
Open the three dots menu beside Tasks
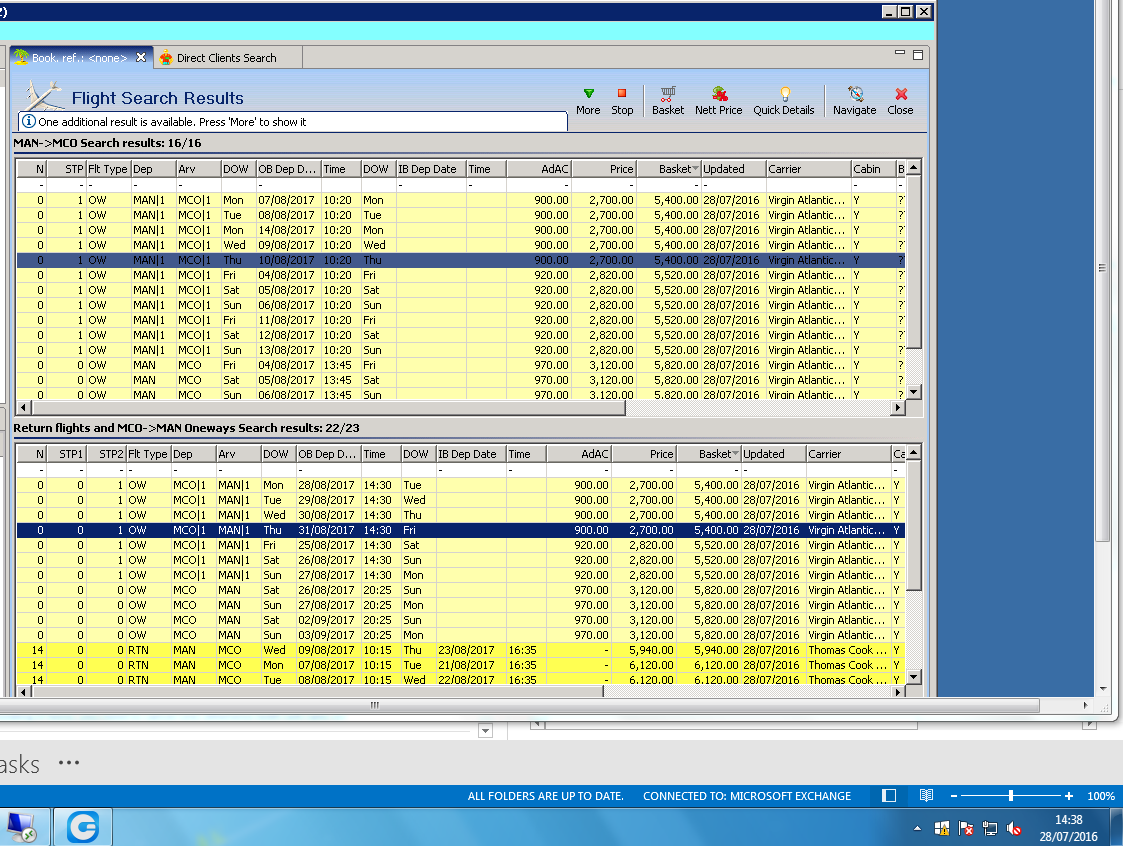pos(68,763)
